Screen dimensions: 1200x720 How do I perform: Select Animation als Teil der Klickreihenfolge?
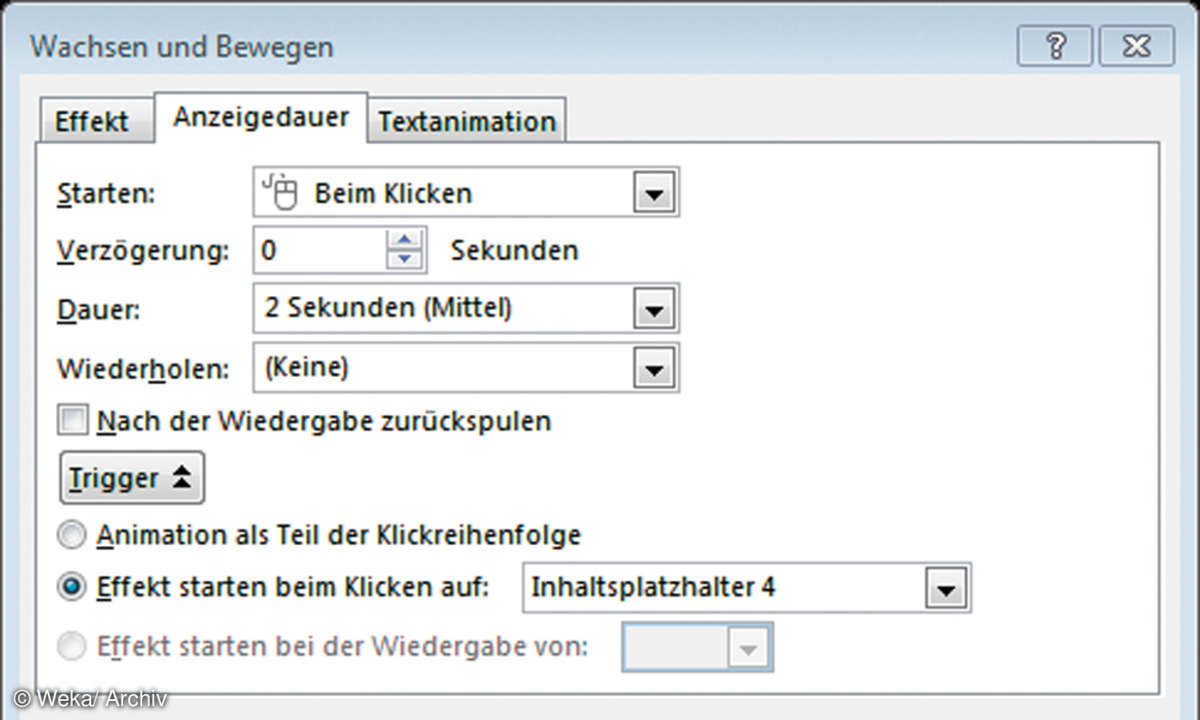(x=73, y=536)
